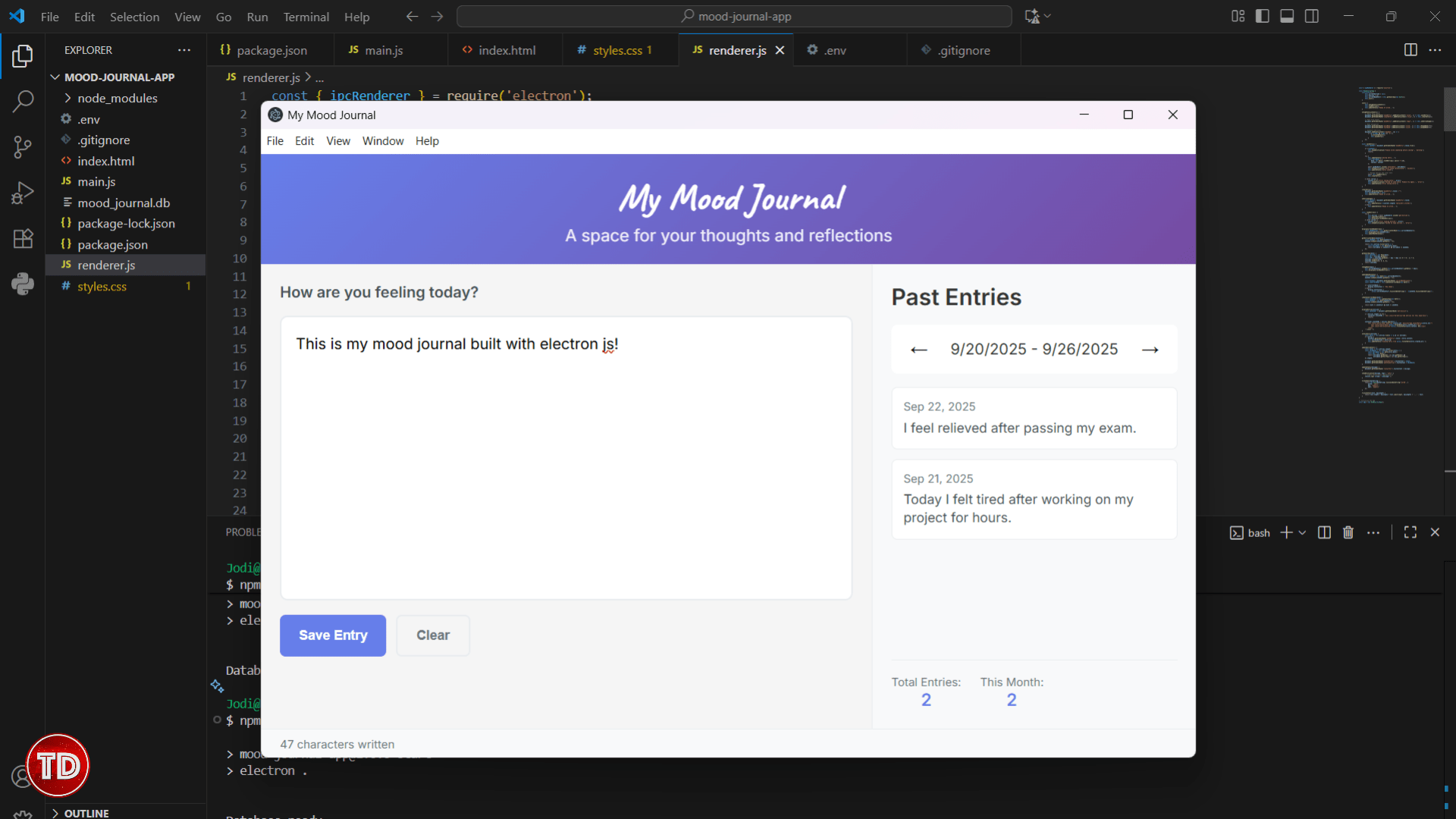Kill the bash terminal with the trash icon
Viewport: 1456px width, 819px height.
pyautogui.click(x=1349, y=532)
